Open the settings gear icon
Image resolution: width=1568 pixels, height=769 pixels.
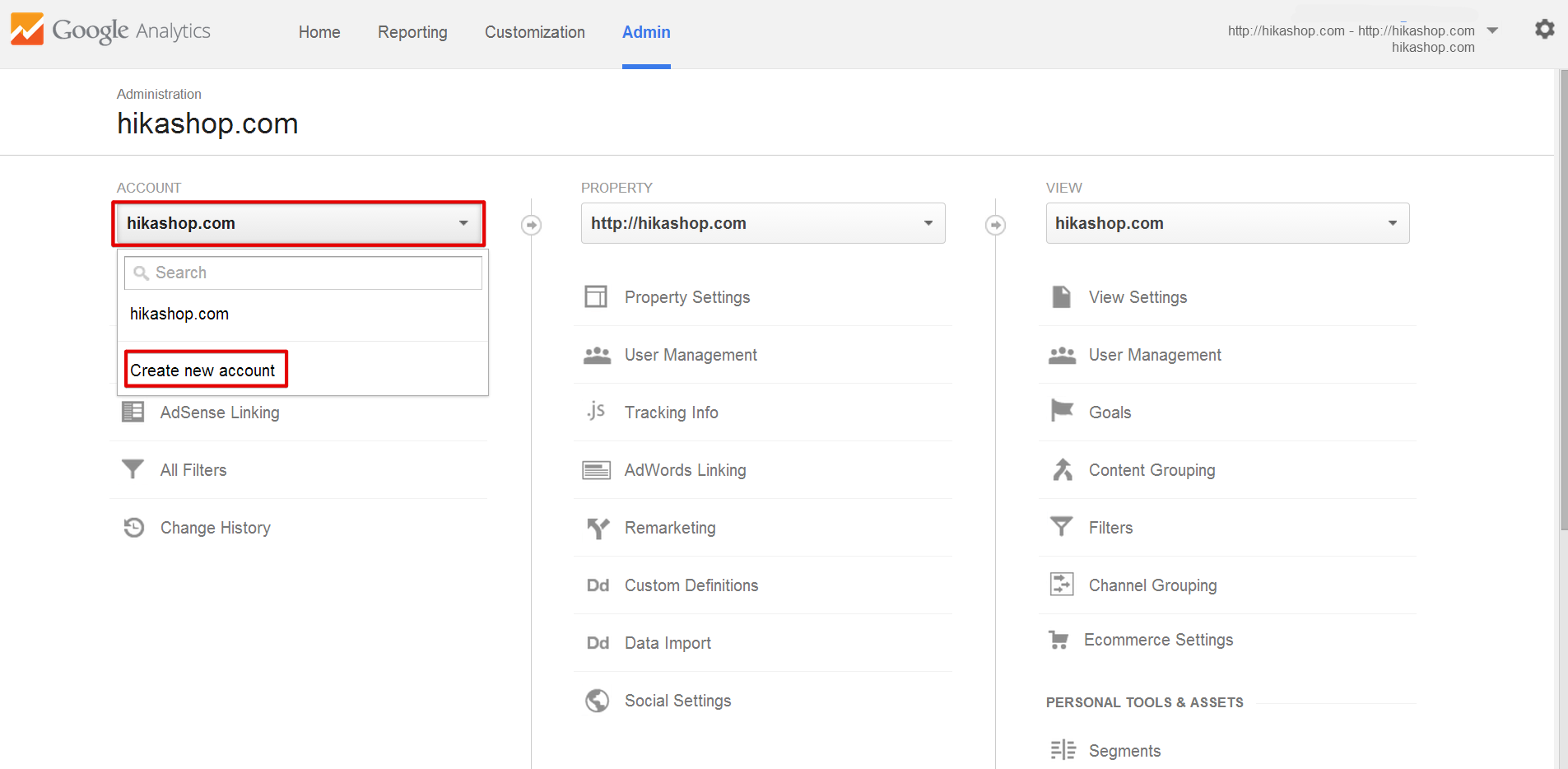click(1544, 30)
